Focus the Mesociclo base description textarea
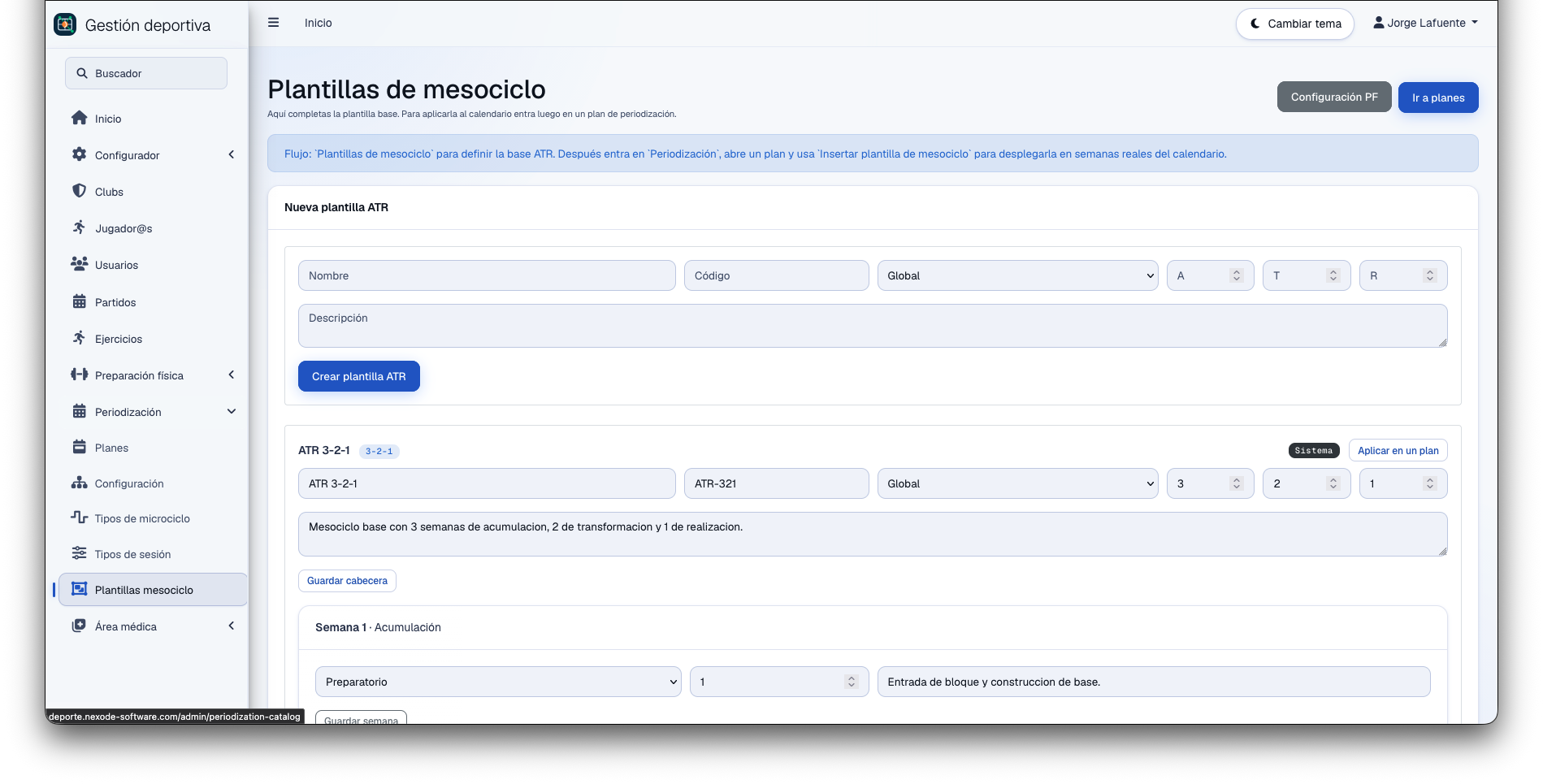Screen dimensions: 1543x784 click(873, 534)
